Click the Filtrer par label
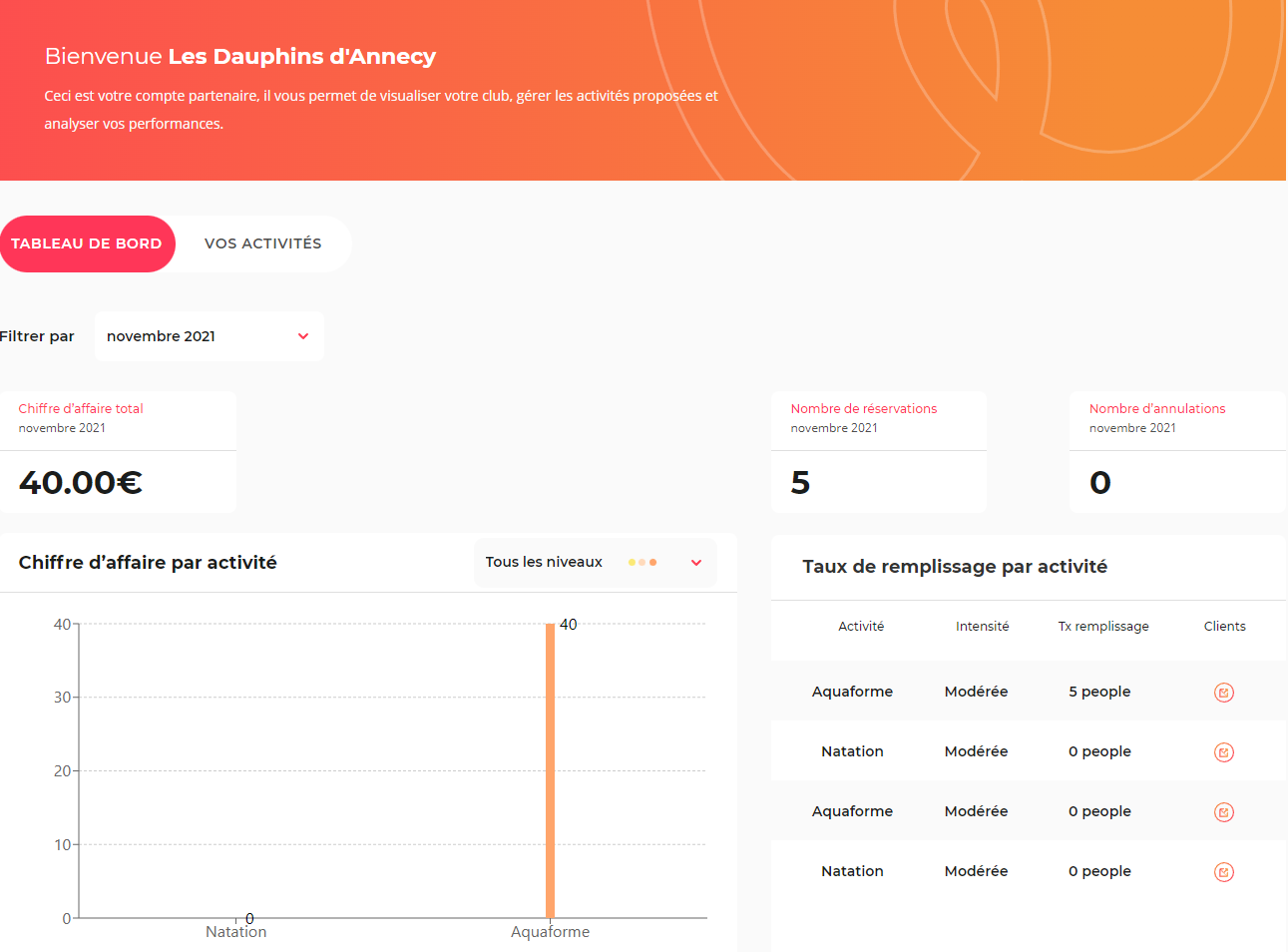1288x952 pixels. [x=37, y=336]
